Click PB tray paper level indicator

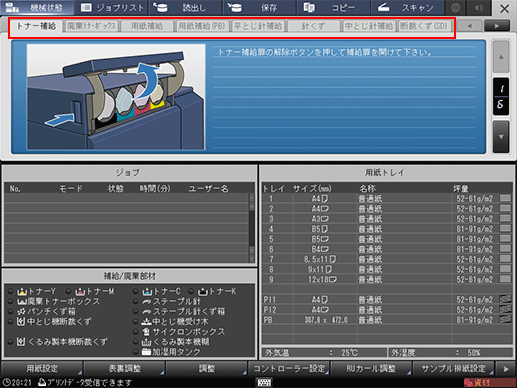click(x=506, y=319)
